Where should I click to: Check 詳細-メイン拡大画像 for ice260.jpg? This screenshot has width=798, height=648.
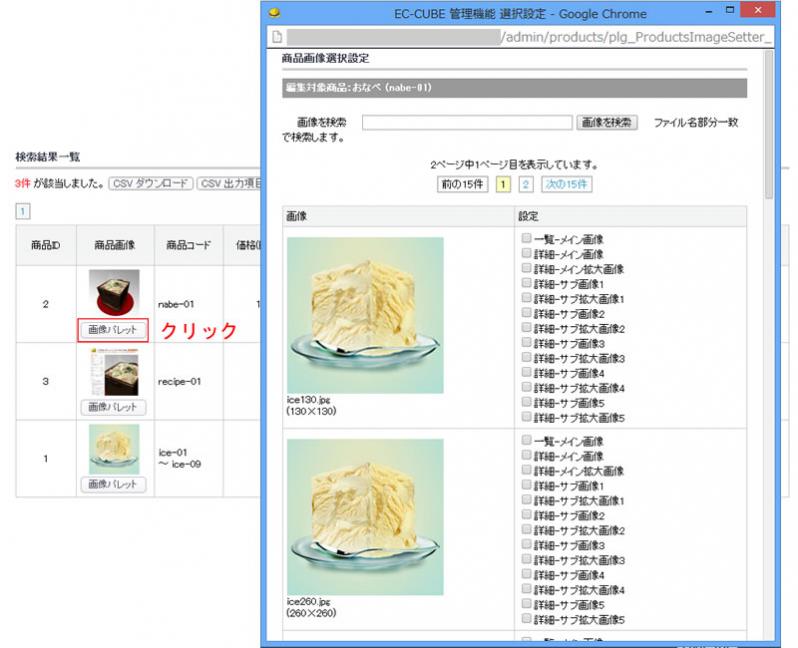[x=526, y=470]
